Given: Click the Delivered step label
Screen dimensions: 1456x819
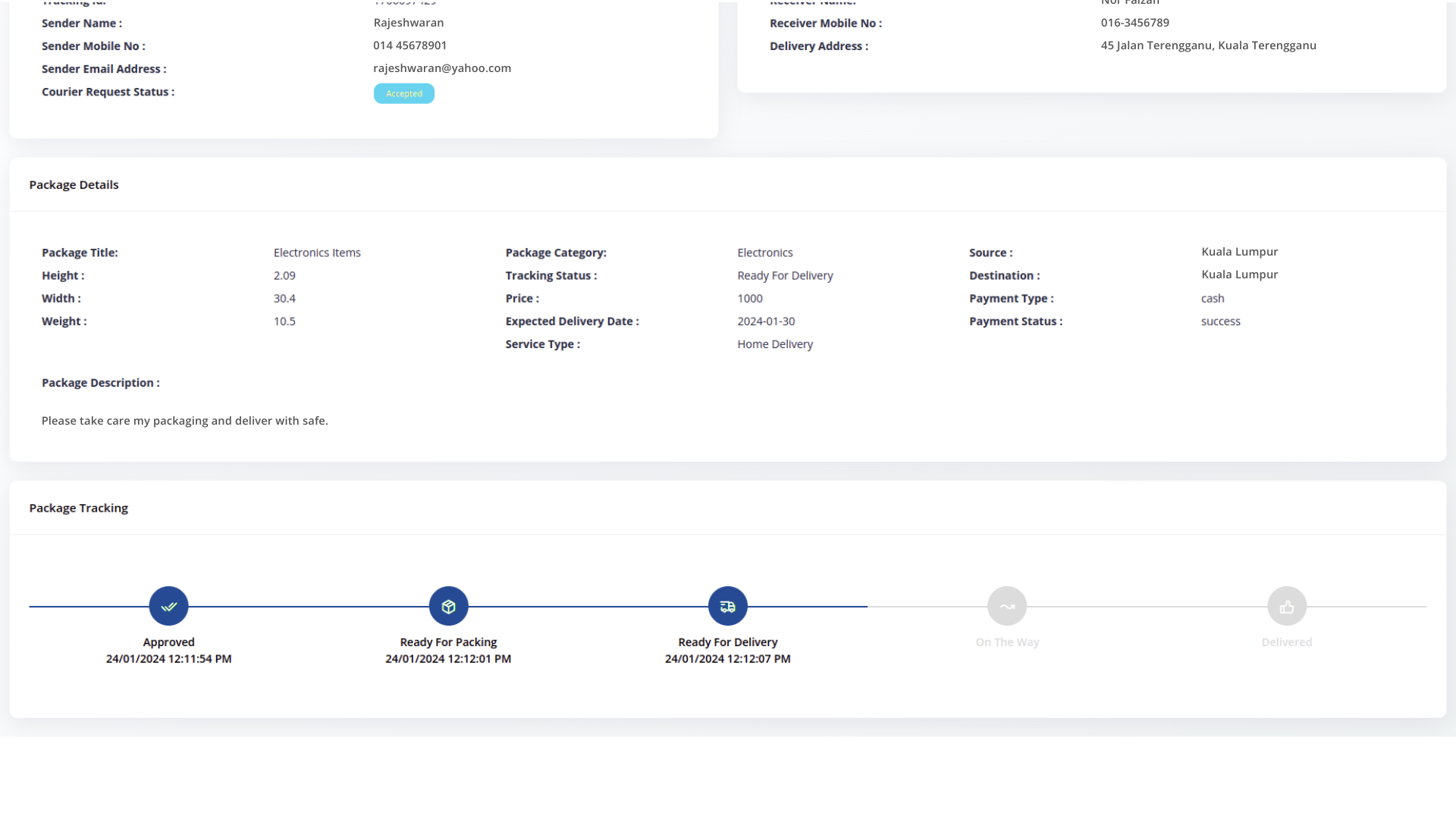Looking at the screenshot, I should point(1286,642).
